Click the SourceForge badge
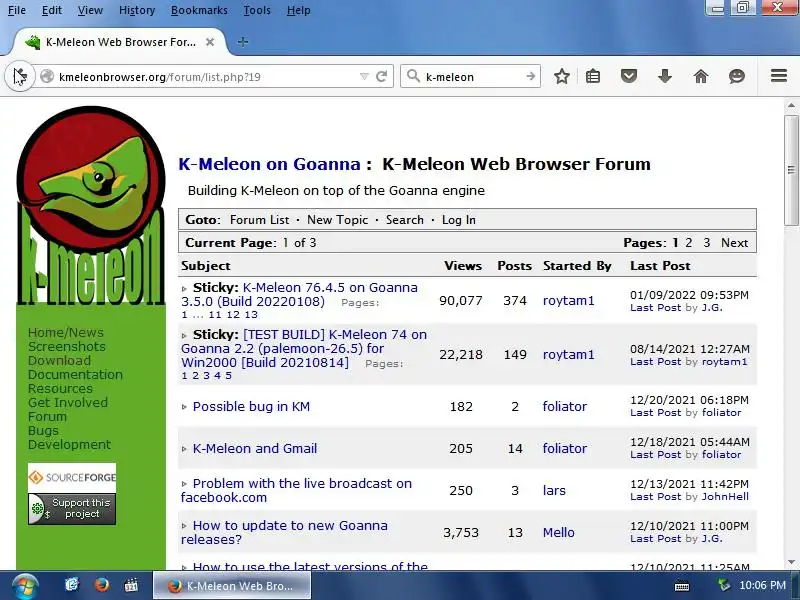This screenshot has width=800, height=600. 72,478
